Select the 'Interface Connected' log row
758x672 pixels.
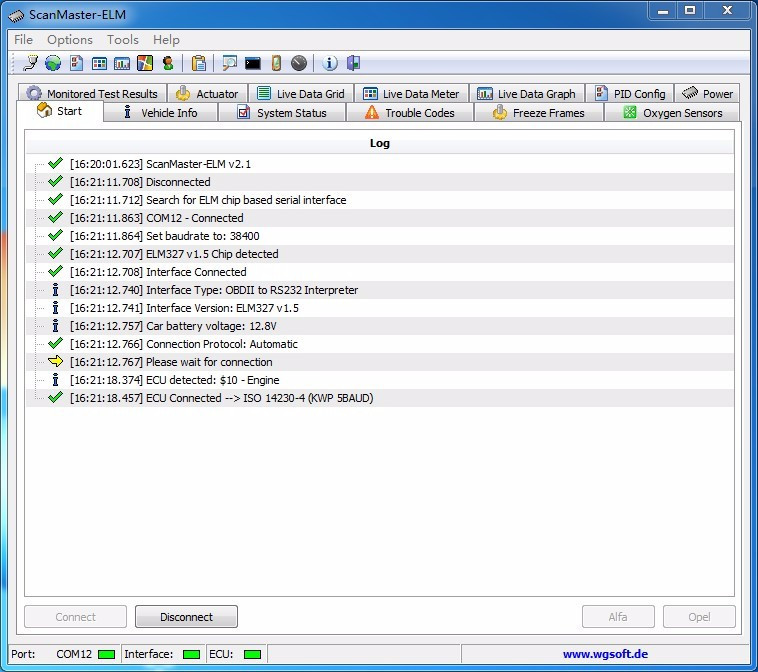[x=379, y=272]
